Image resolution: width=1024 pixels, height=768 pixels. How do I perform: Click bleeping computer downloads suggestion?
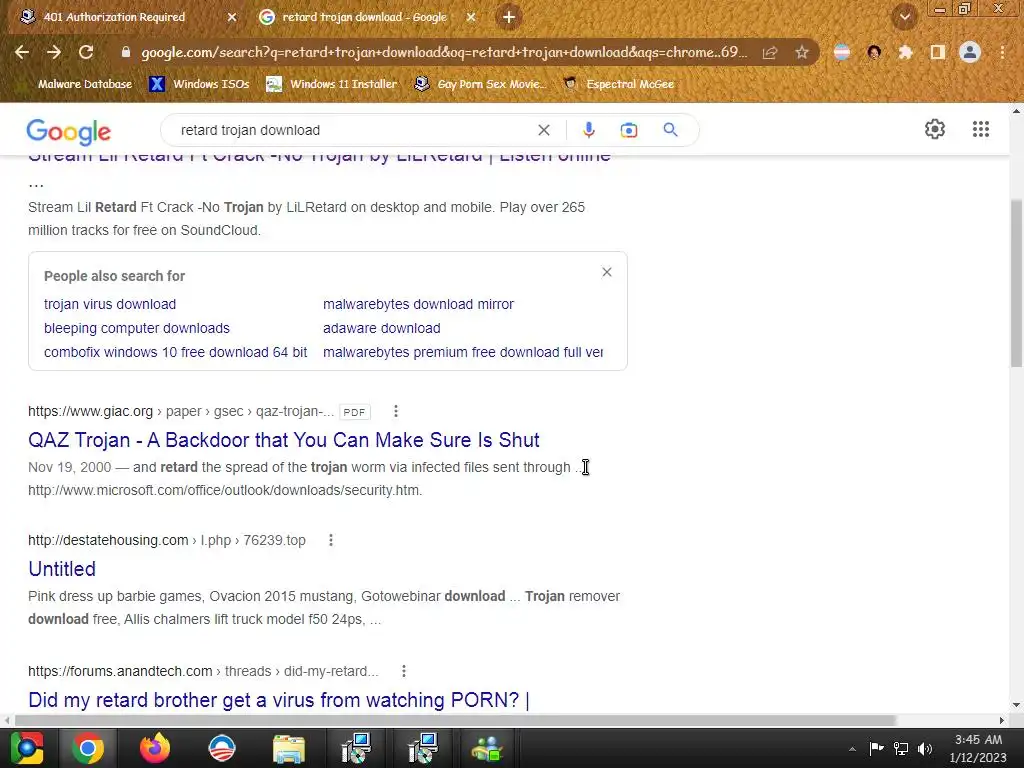tap(136, 328)
